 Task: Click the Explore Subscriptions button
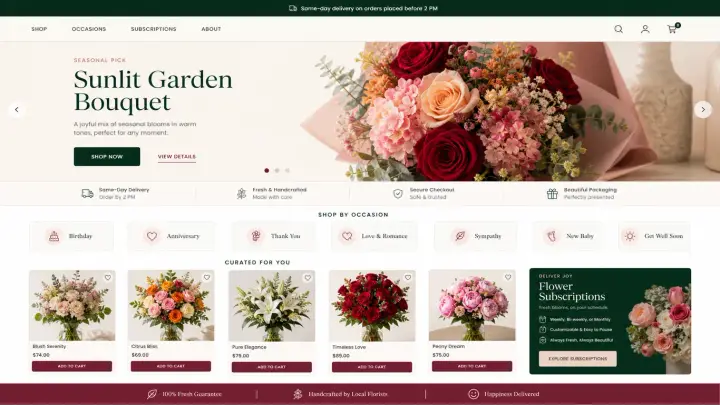(x=578, y=359)
